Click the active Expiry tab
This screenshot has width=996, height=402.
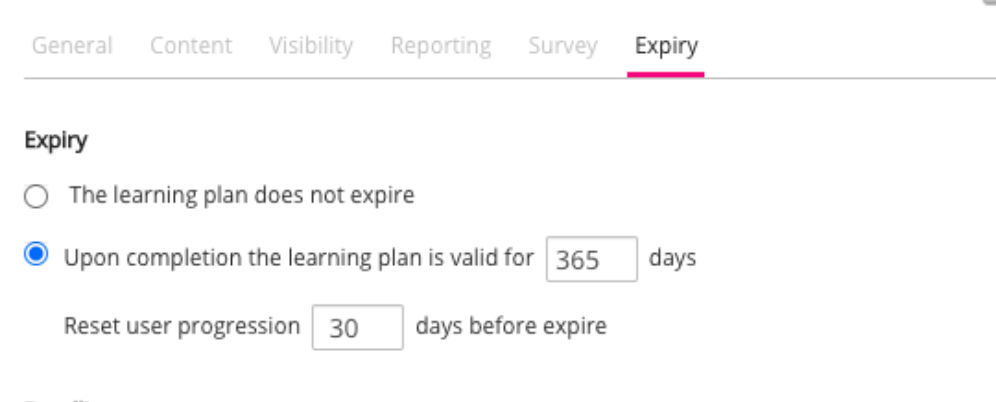pyautogui.click(x=666, y=46)
